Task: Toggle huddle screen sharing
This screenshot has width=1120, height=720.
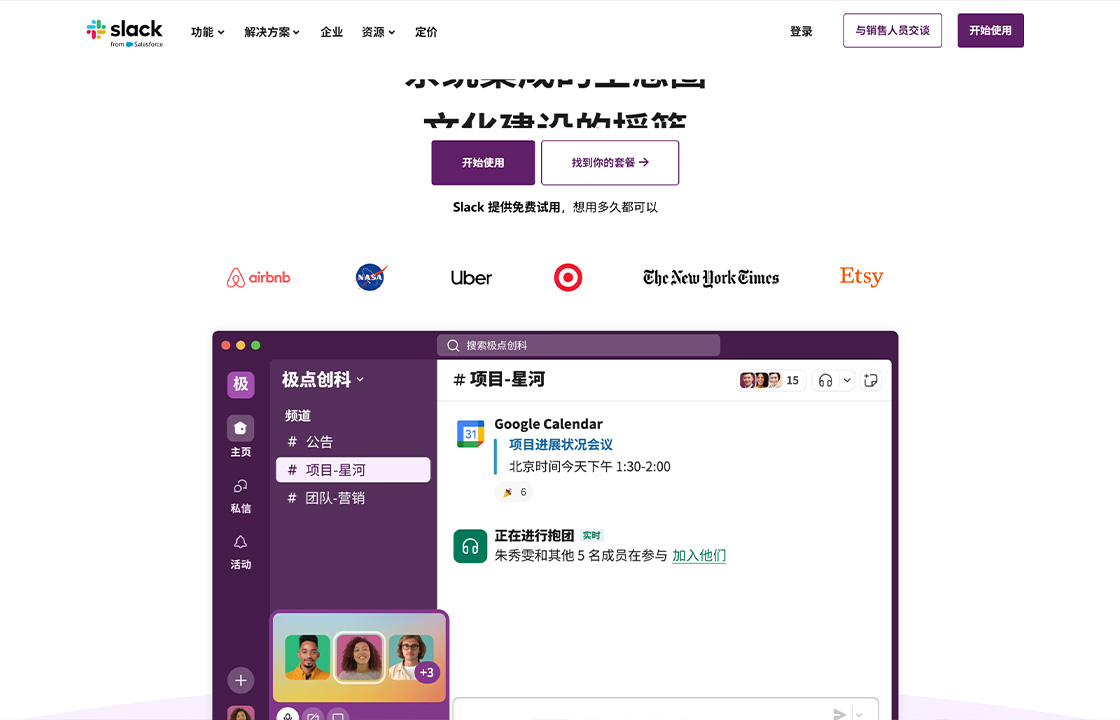Action: point(338,714)
